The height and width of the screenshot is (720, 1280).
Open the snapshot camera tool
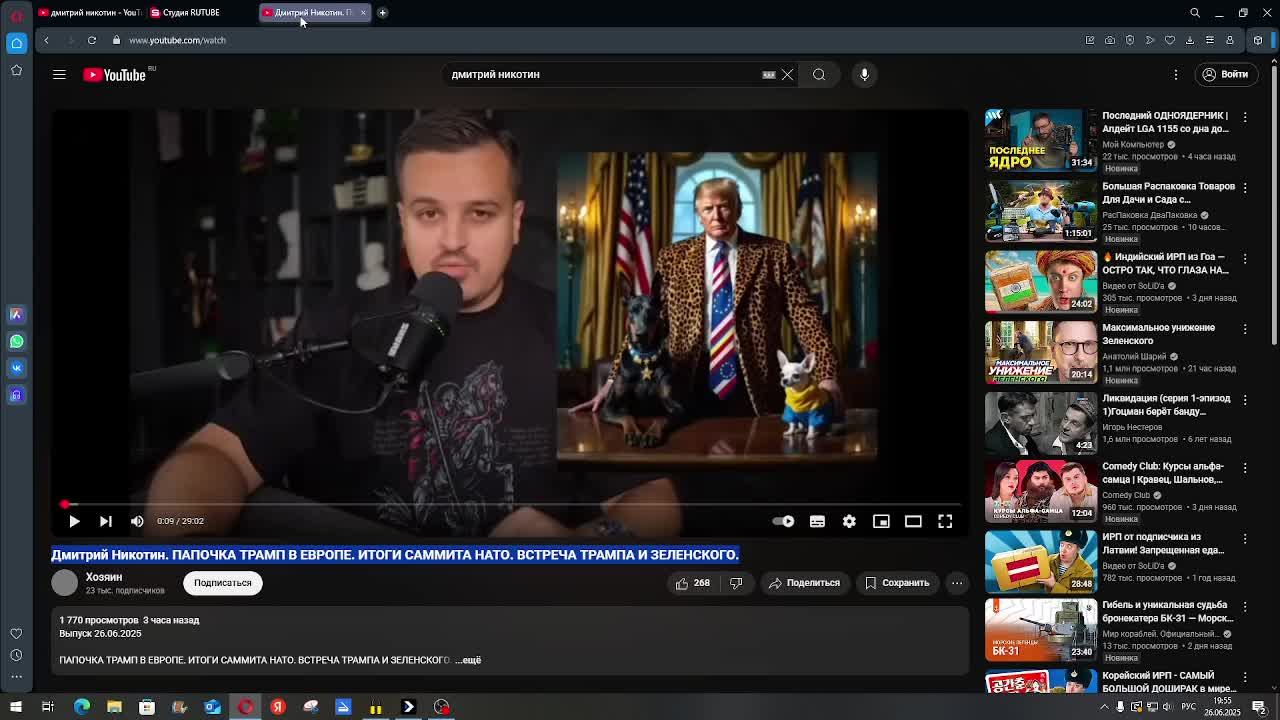(x=1110, y=40)
